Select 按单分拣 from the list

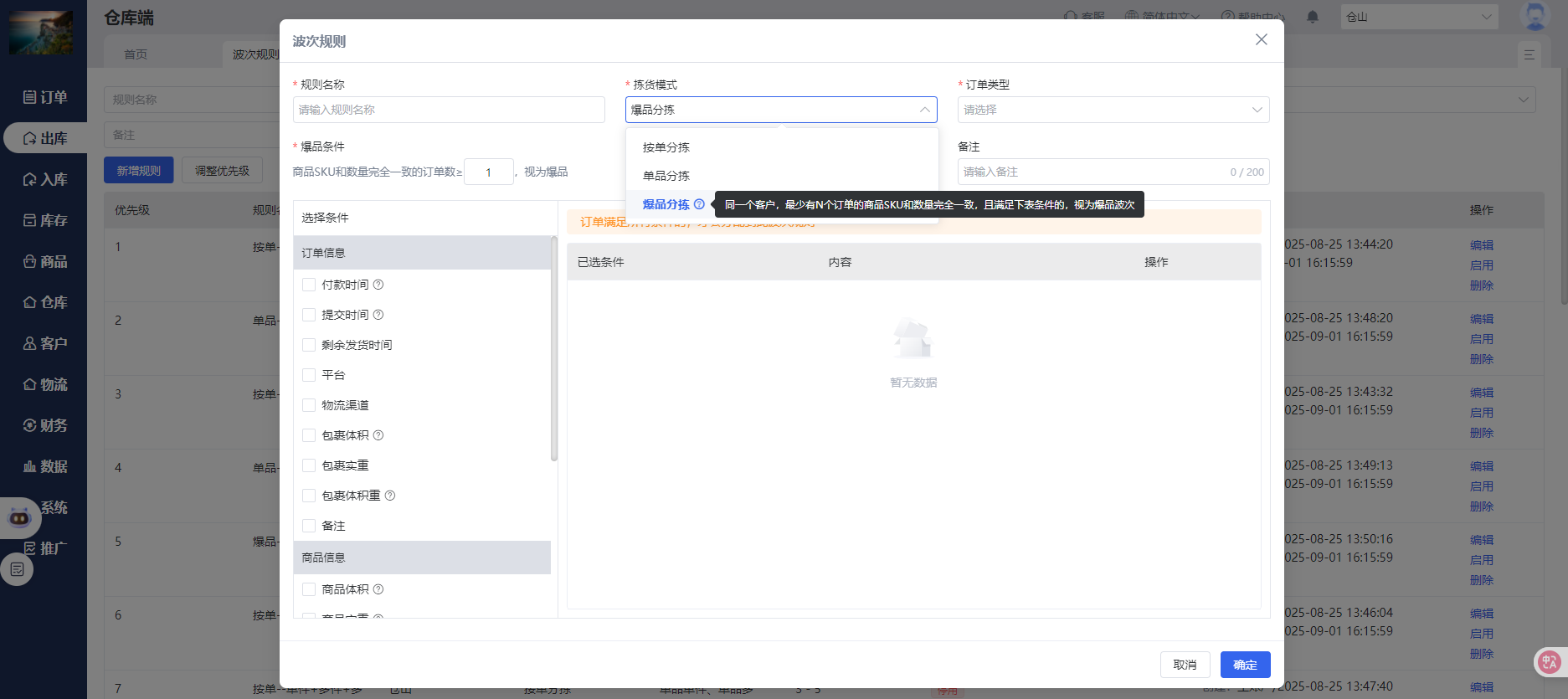tap(666, 147)
